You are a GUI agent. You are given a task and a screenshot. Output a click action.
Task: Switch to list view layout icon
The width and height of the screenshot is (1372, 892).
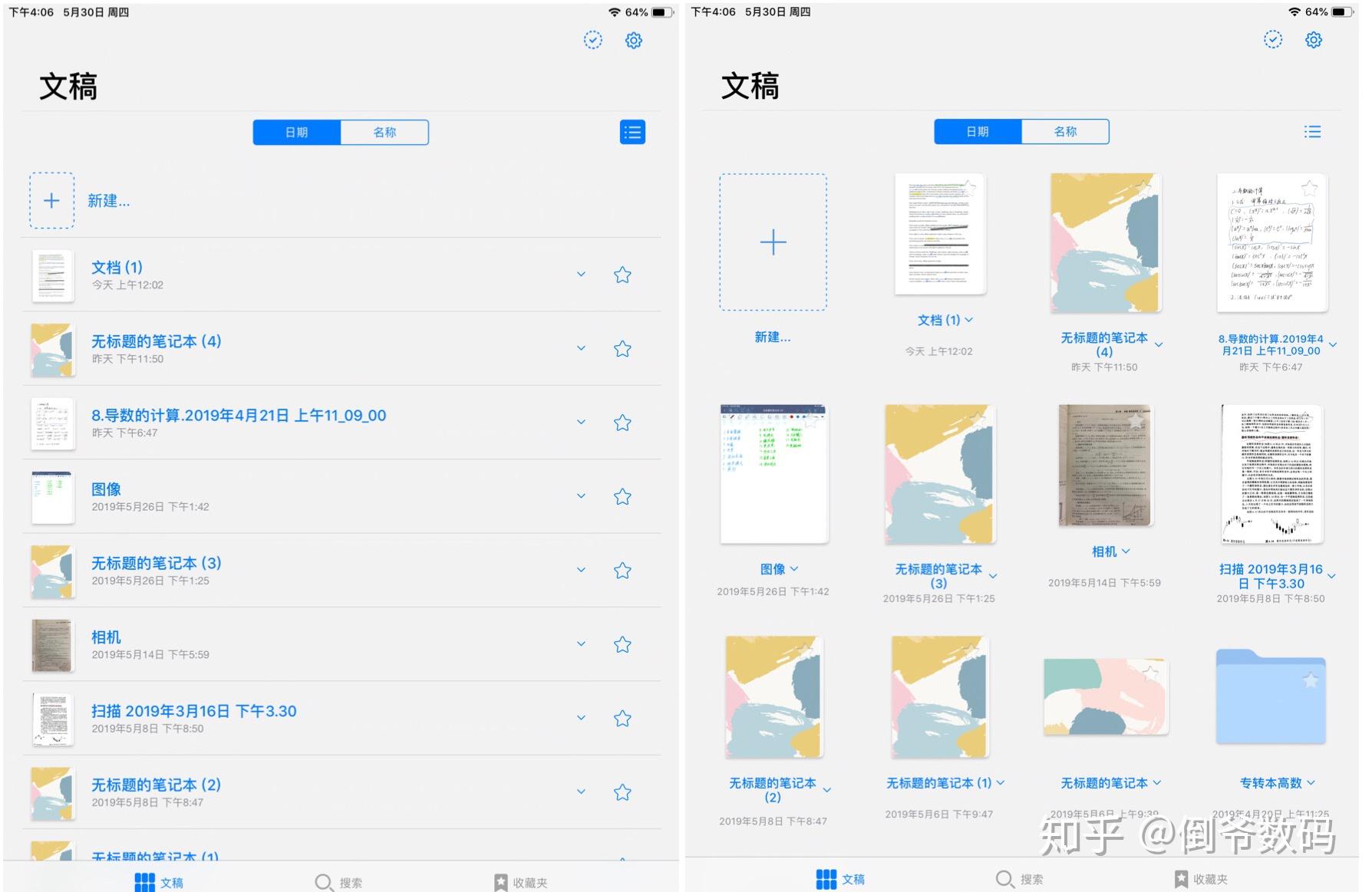click(632, 132)
